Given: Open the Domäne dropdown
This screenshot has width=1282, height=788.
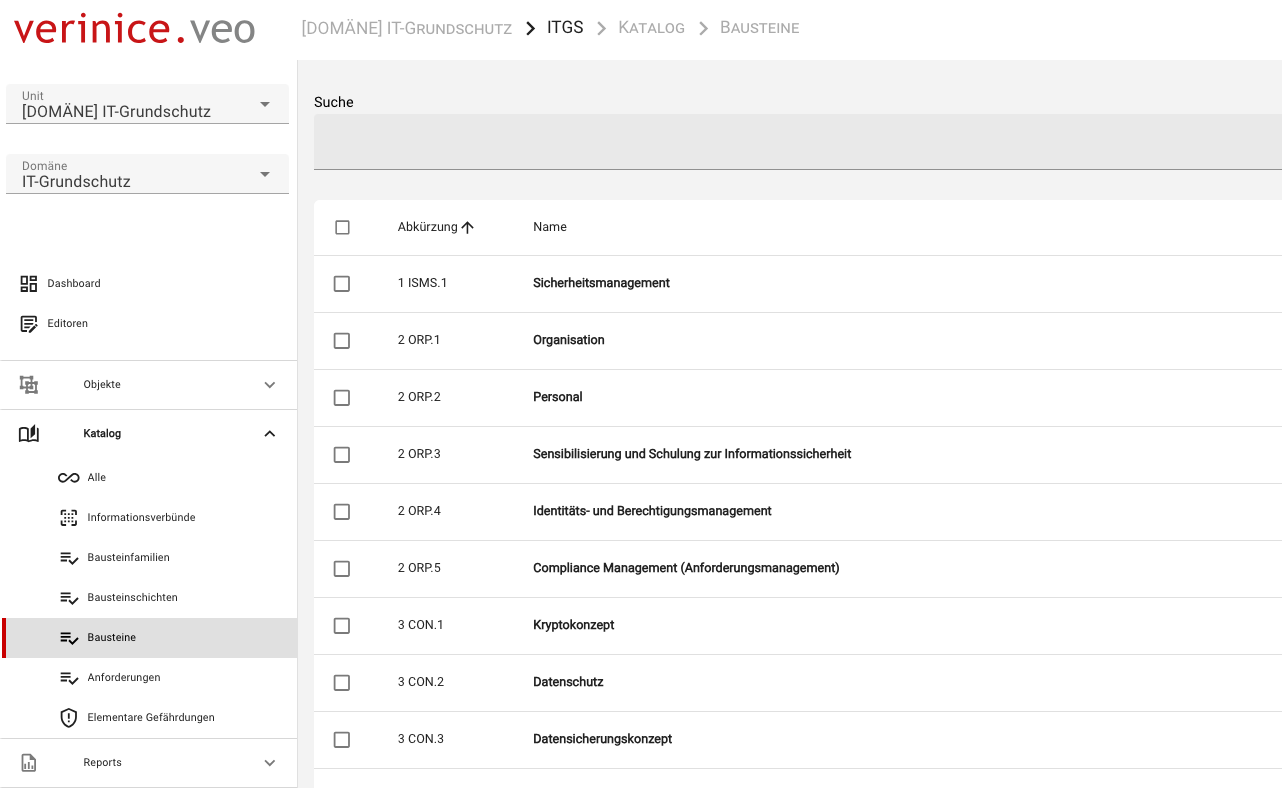Looking at the screenshot, I should pyautogui.click(x=147, y=175).
